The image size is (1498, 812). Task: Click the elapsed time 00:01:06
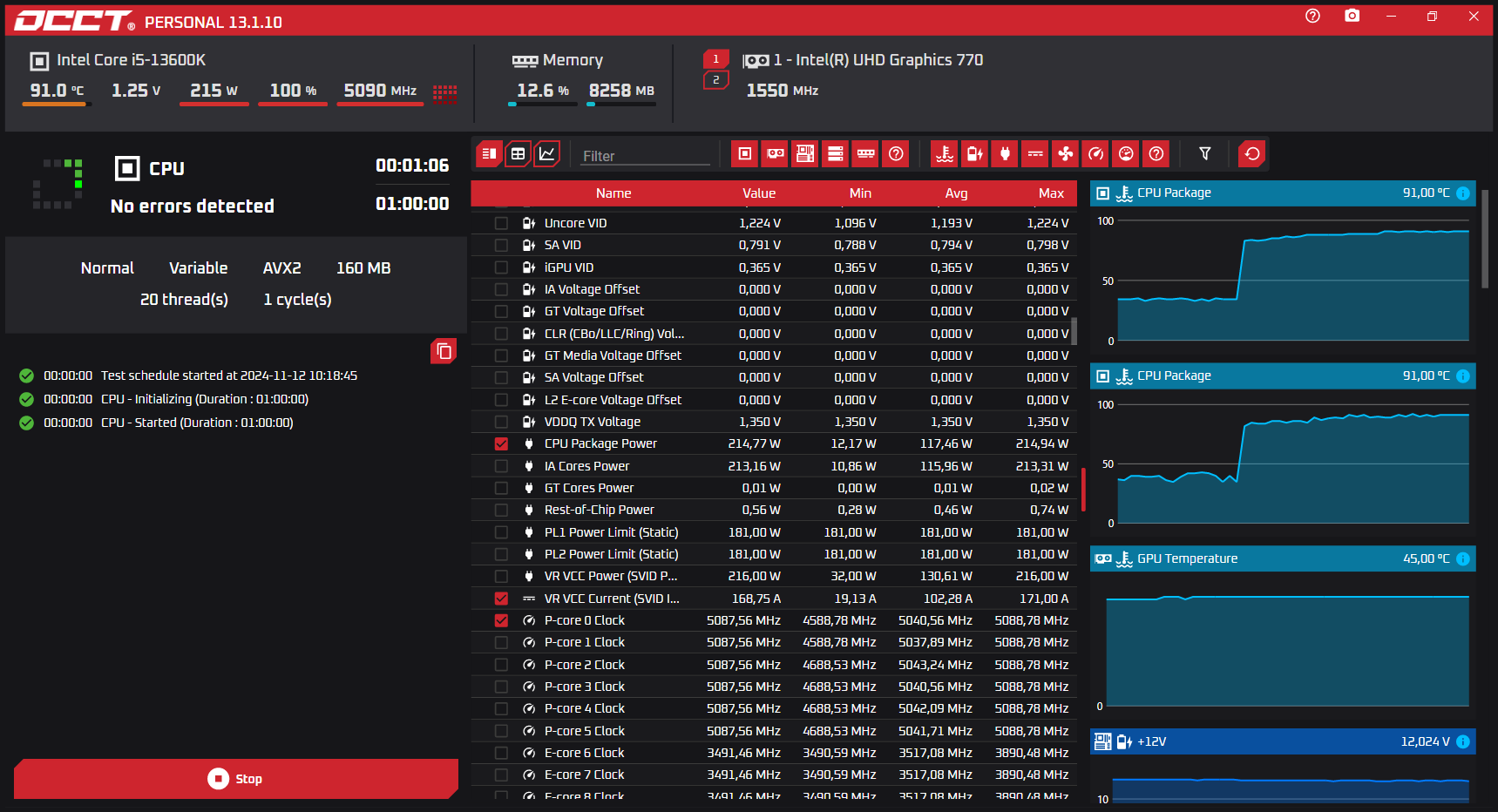[412, 166]
